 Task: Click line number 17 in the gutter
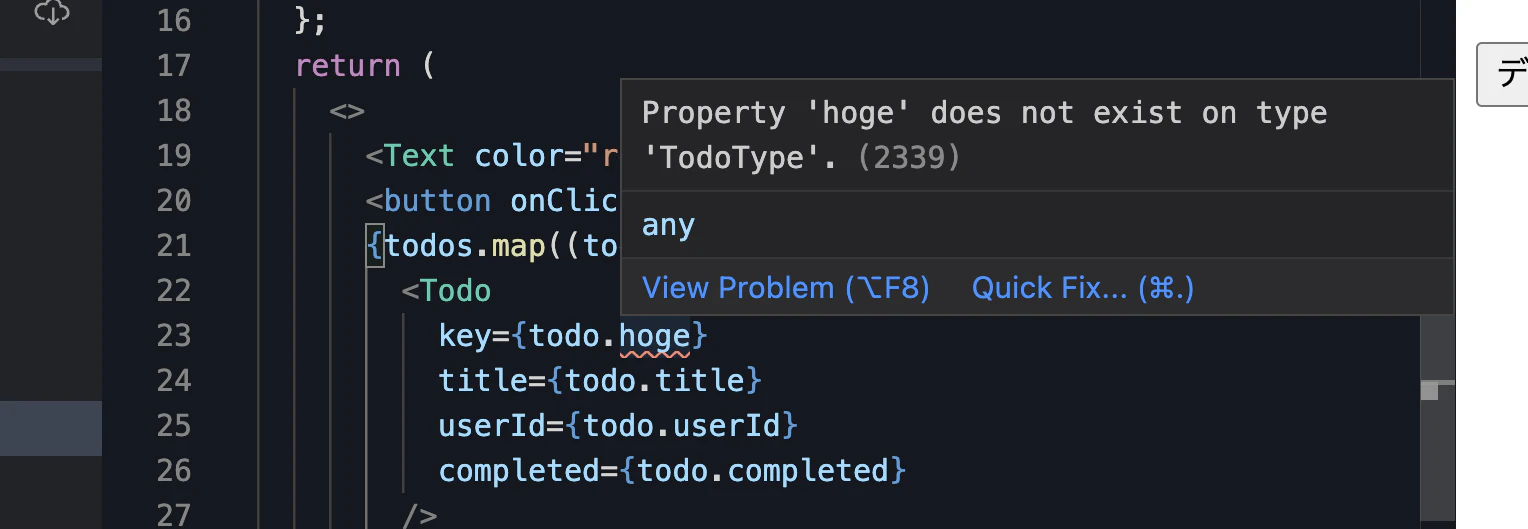[173, 66]
